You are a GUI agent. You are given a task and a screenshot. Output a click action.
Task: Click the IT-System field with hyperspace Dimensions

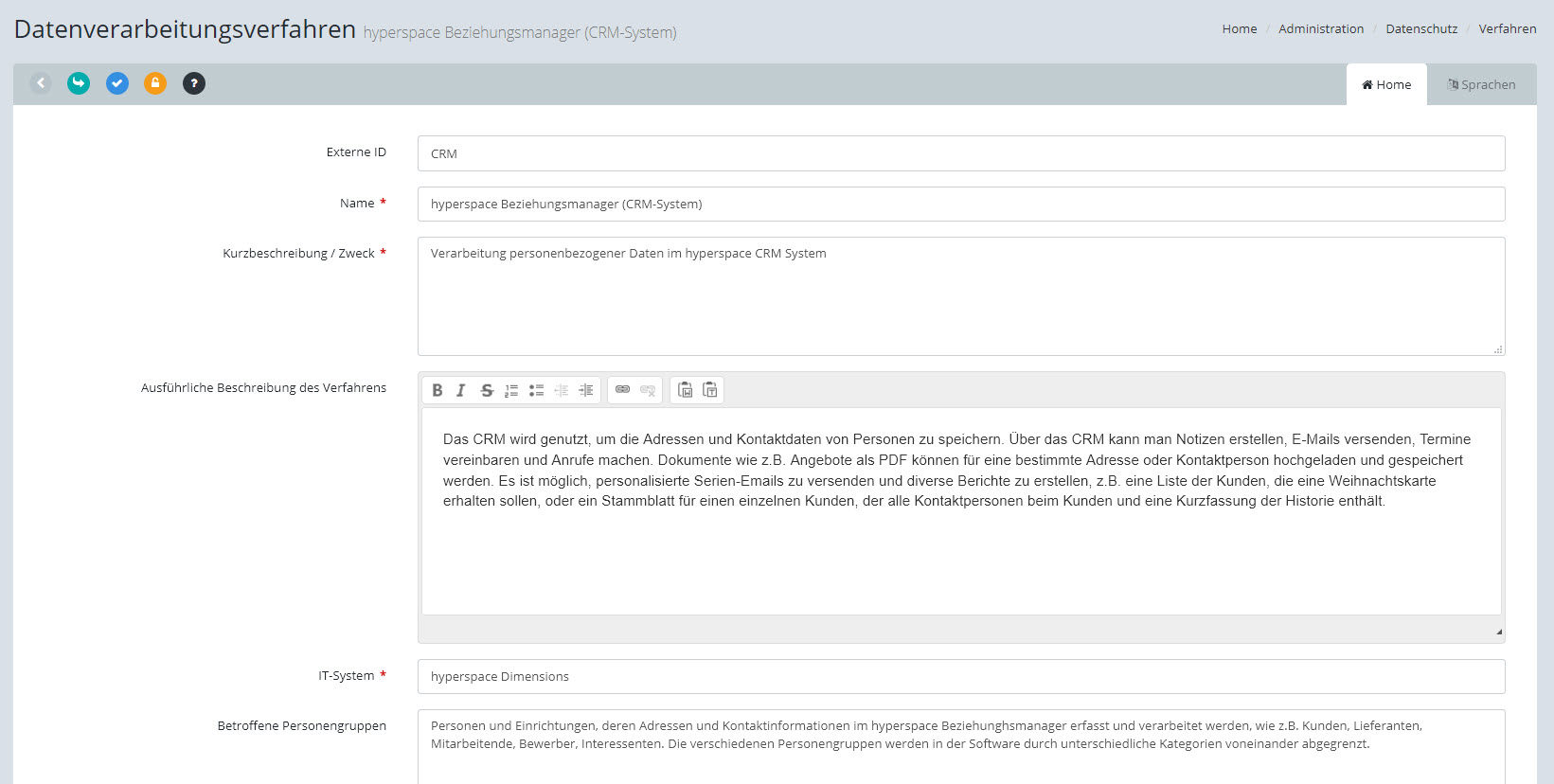960,677
